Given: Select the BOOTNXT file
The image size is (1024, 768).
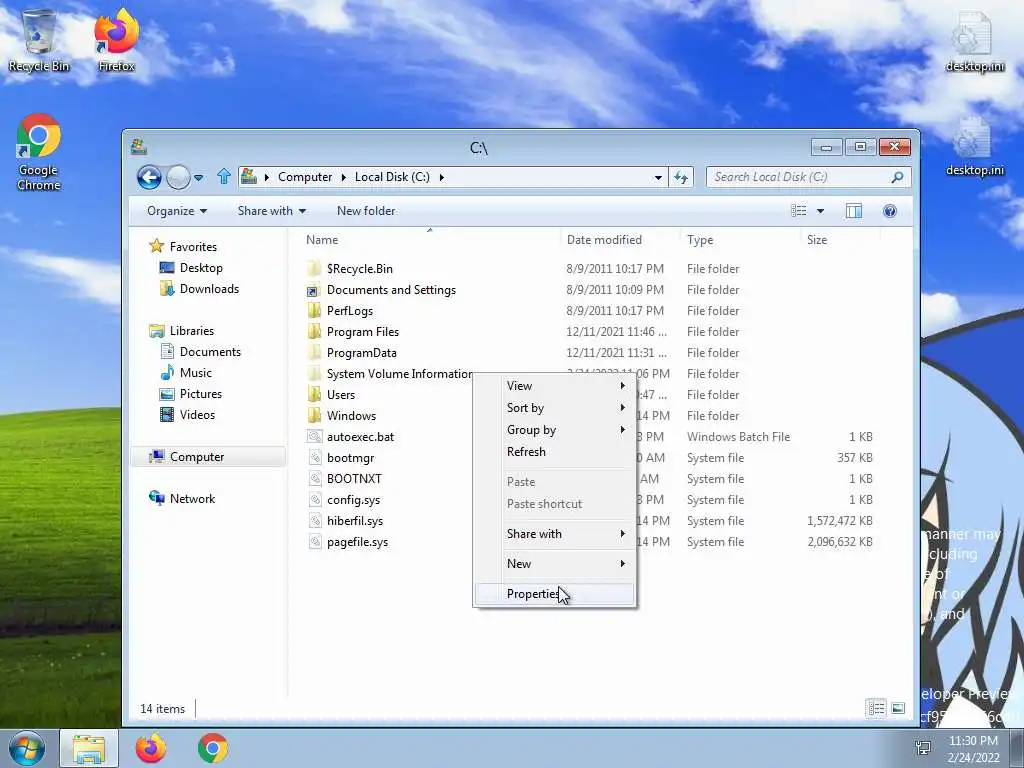Looking at the screenshot, I should [345, 479].
